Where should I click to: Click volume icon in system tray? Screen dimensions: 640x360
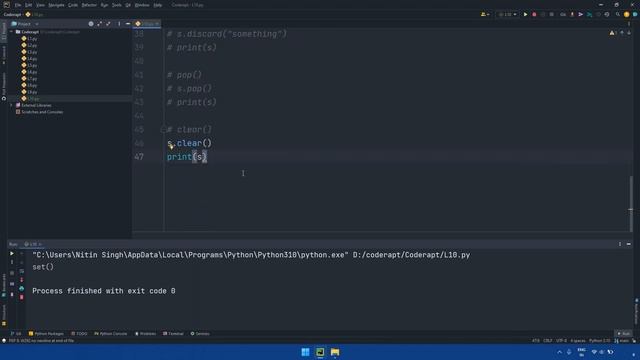[602, 352]
